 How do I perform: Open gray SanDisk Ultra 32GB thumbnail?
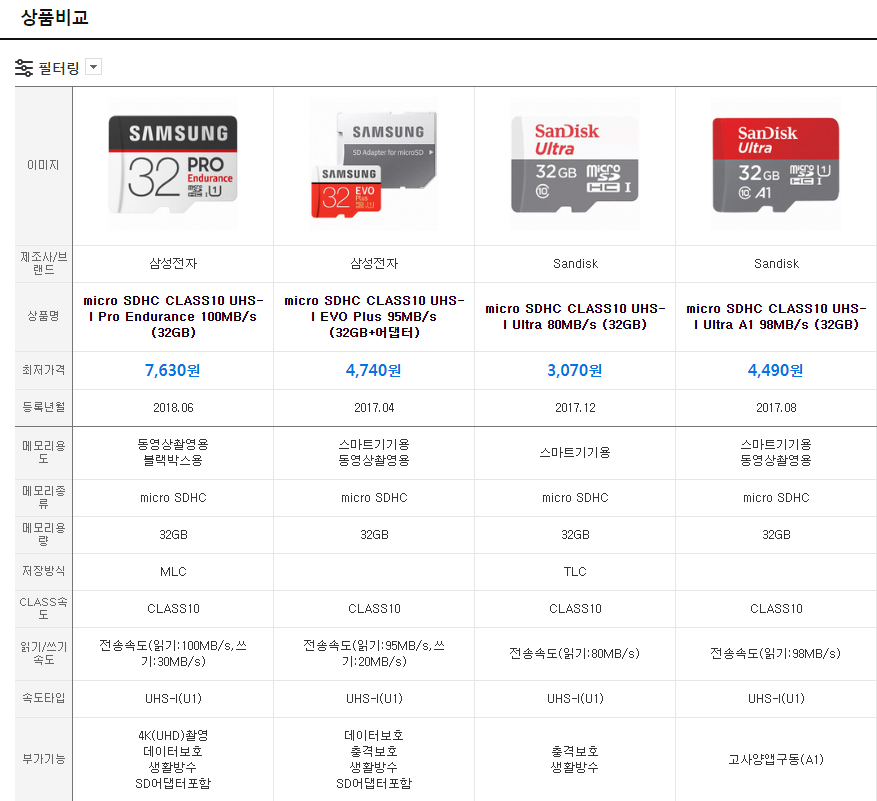[x=575, y=164]
